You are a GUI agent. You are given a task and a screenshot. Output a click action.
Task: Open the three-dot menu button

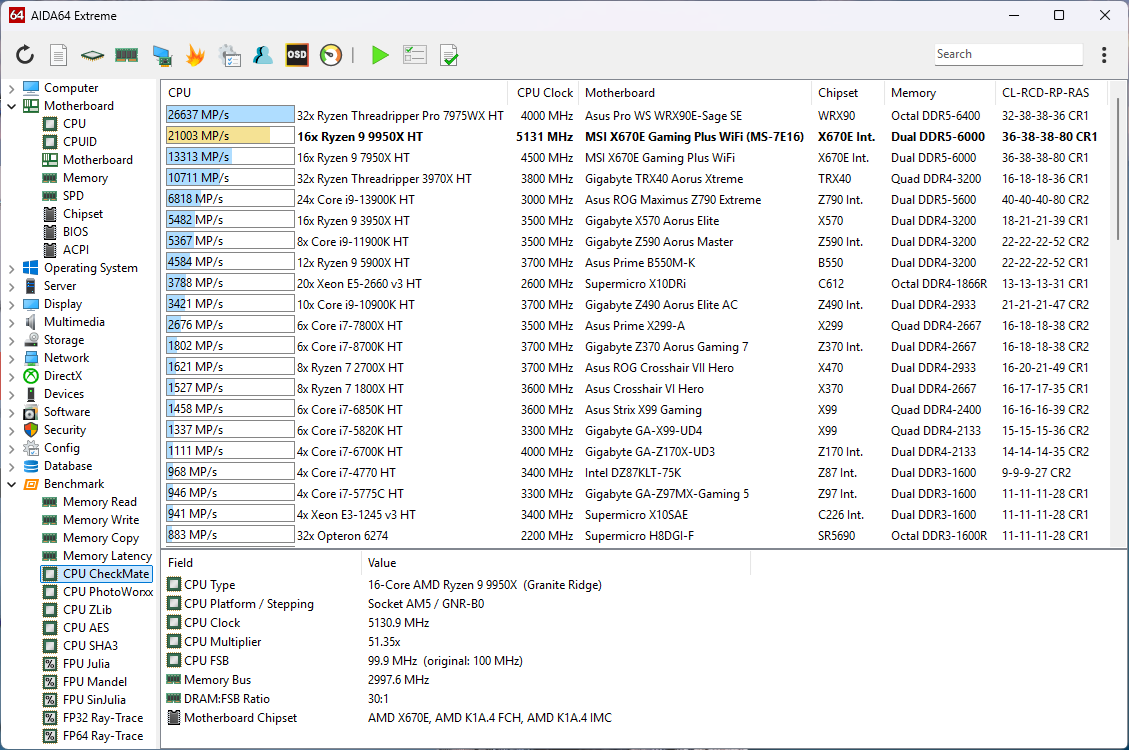1104,55
